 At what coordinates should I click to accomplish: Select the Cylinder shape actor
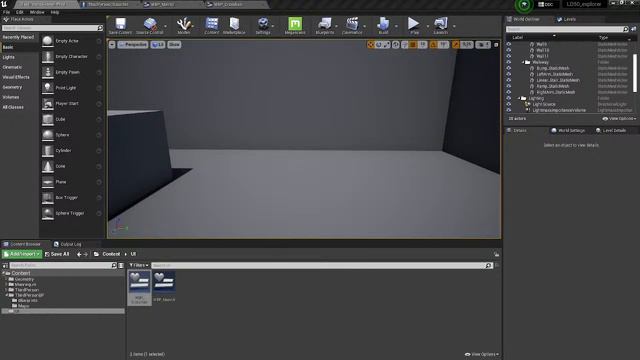72,151
